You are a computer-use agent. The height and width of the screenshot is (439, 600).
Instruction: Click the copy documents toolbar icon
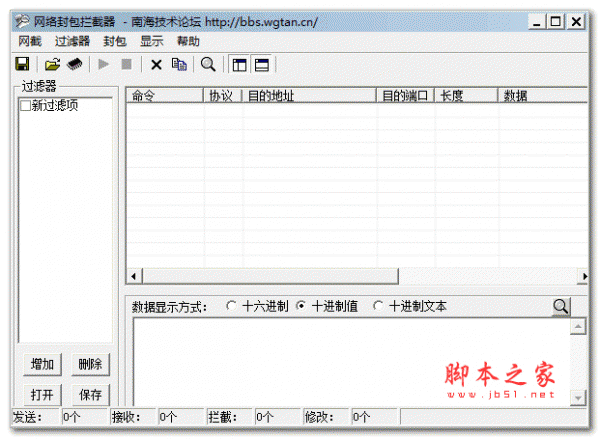179,64
